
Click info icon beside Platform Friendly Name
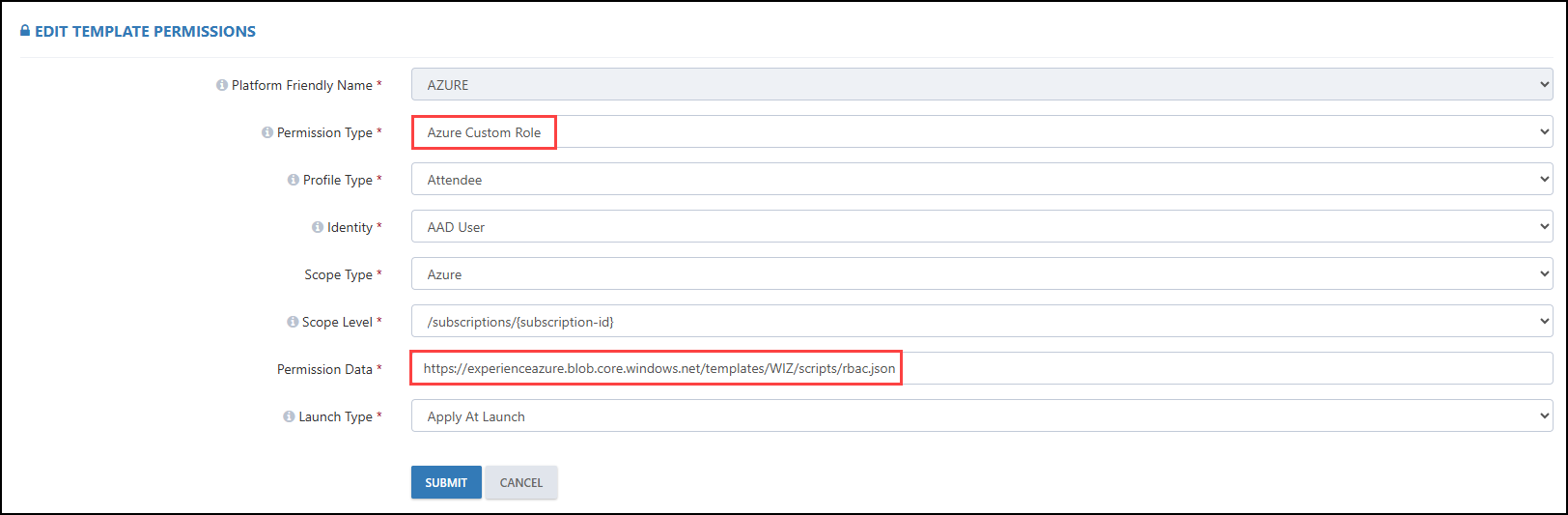point(222,85)
